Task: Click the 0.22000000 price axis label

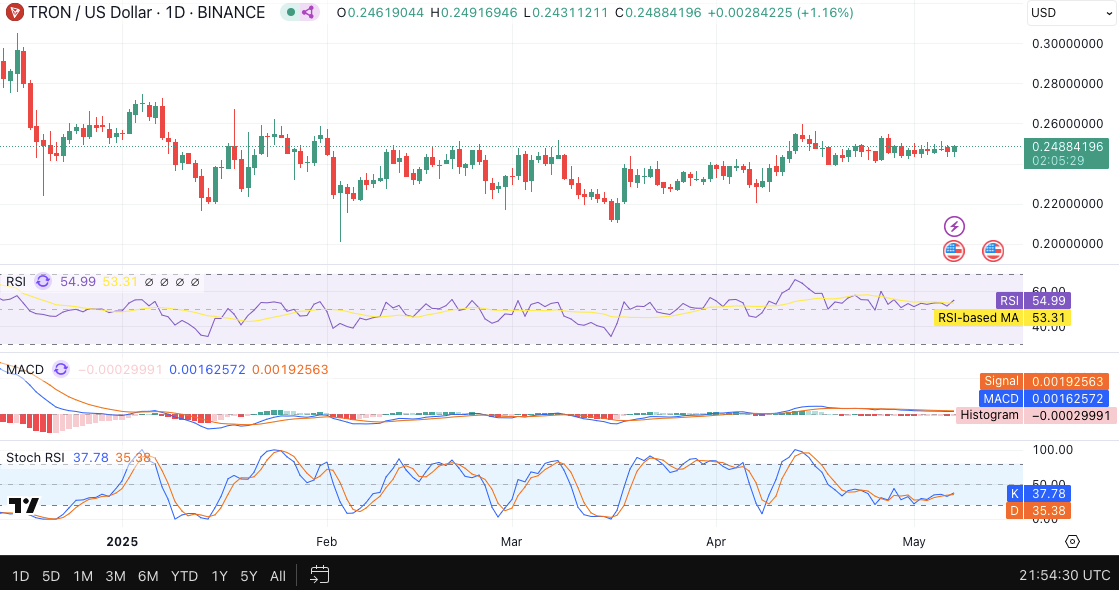Action: coord(1068,204)
